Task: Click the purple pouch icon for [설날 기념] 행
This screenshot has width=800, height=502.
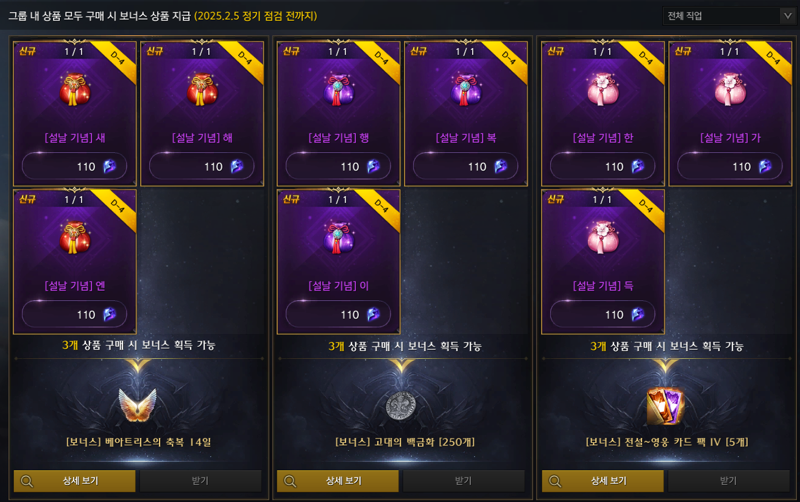Action: tap(338, 90)
